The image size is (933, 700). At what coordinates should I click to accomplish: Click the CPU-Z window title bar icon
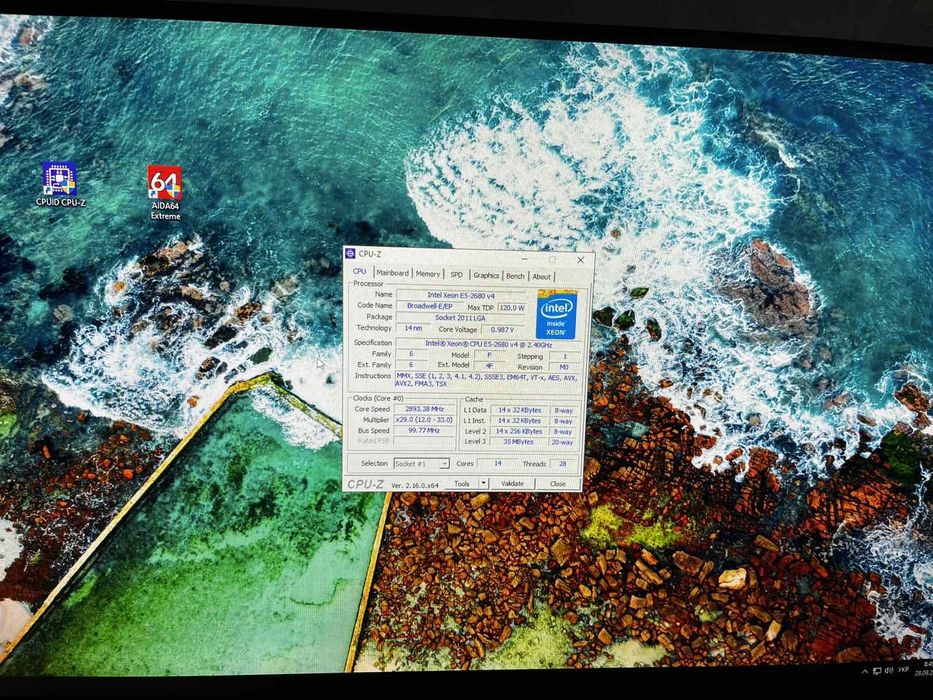[x=350, y=254]
